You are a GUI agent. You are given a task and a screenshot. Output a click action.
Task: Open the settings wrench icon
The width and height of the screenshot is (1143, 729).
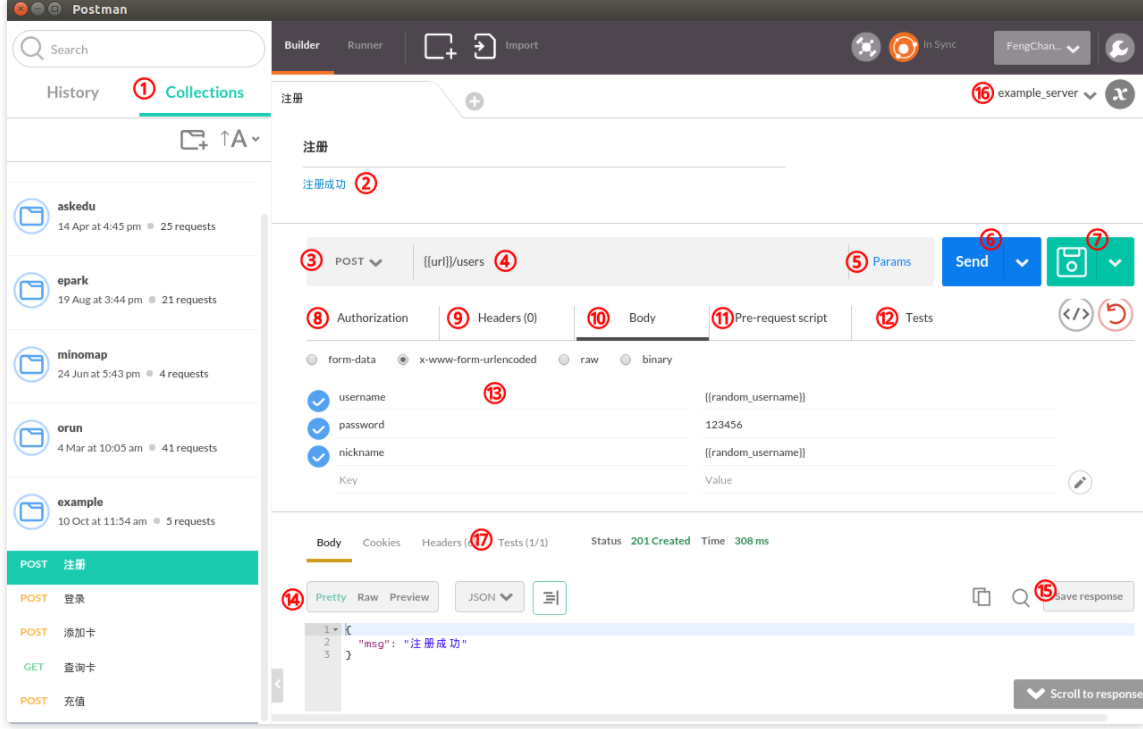point(1119,48)
